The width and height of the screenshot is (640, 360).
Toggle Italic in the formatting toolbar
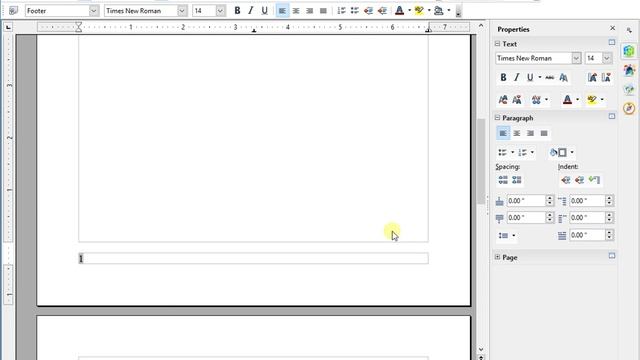(251, 11)
